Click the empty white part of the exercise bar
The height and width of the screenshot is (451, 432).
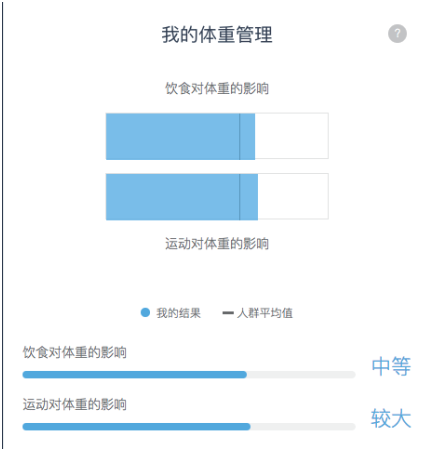pos(293,196)
